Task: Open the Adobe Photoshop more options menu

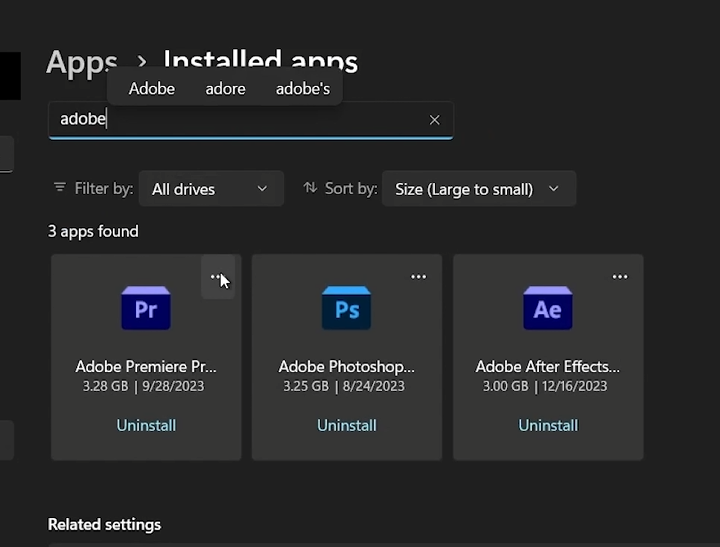Action: [x=418, y=277]
